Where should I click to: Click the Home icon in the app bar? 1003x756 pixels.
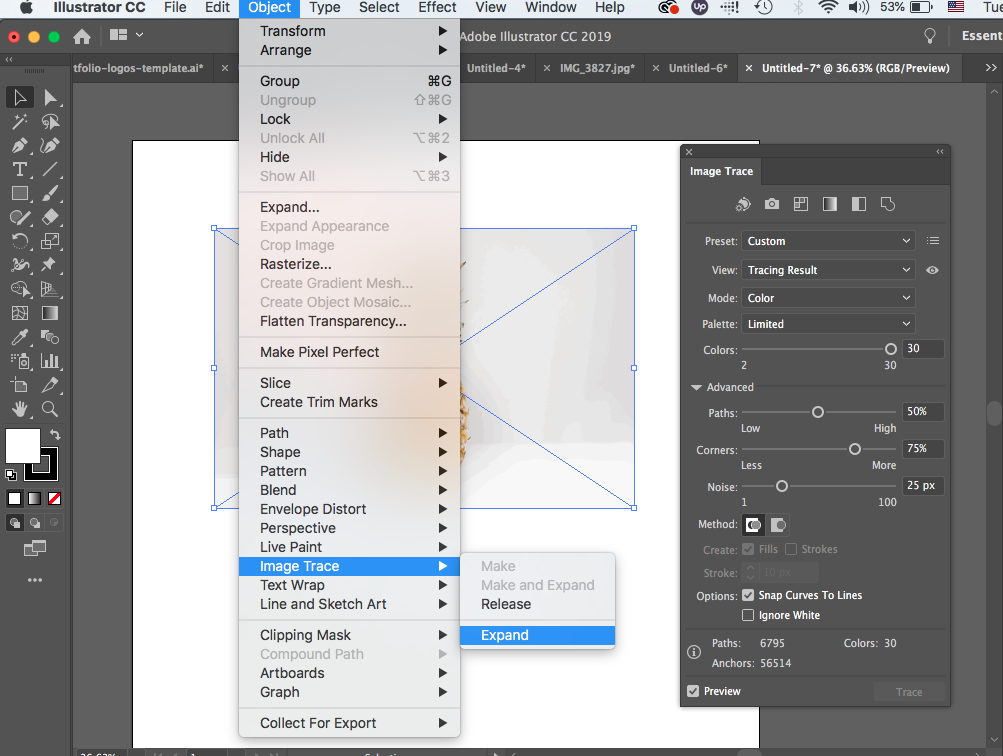tap(82, 36)
